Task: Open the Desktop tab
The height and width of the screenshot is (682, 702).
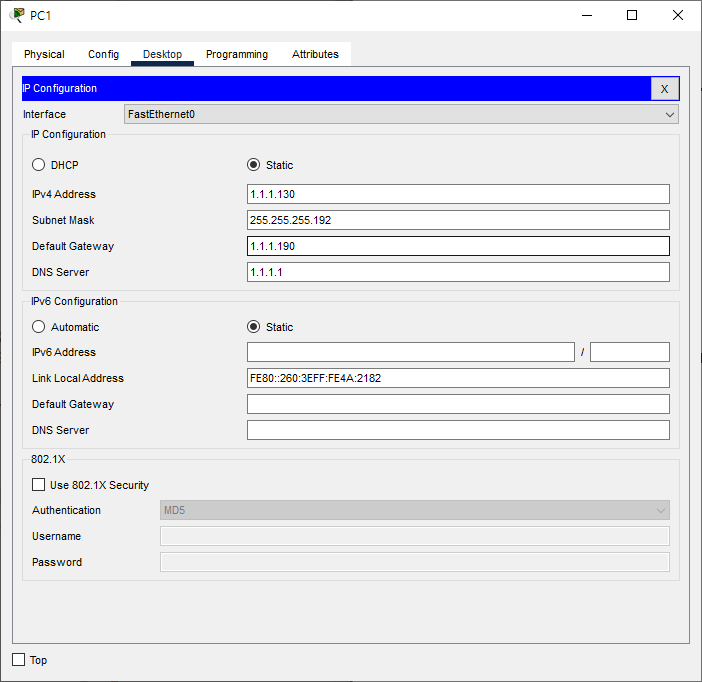Action: click(x=163, y=54)
